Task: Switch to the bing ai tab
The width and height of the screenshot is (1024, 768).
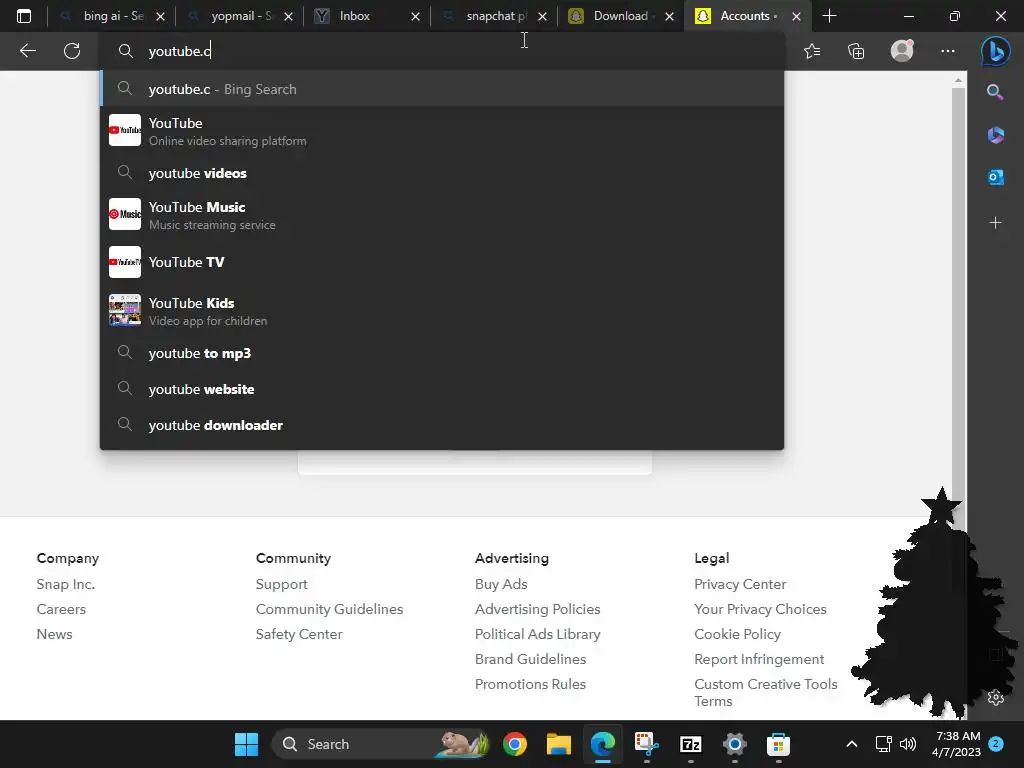Action: tap(111, 16)
